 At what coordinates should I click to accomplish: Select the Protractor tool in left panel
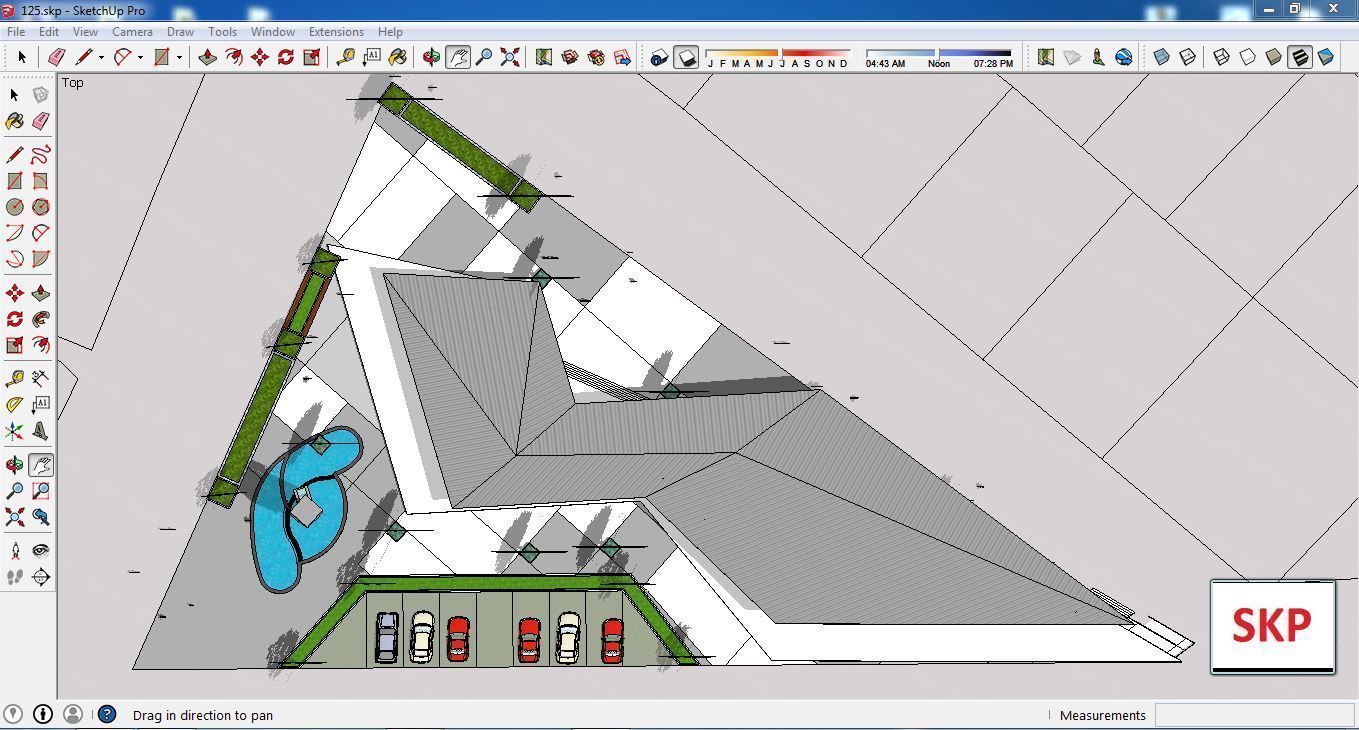point(15,405)
